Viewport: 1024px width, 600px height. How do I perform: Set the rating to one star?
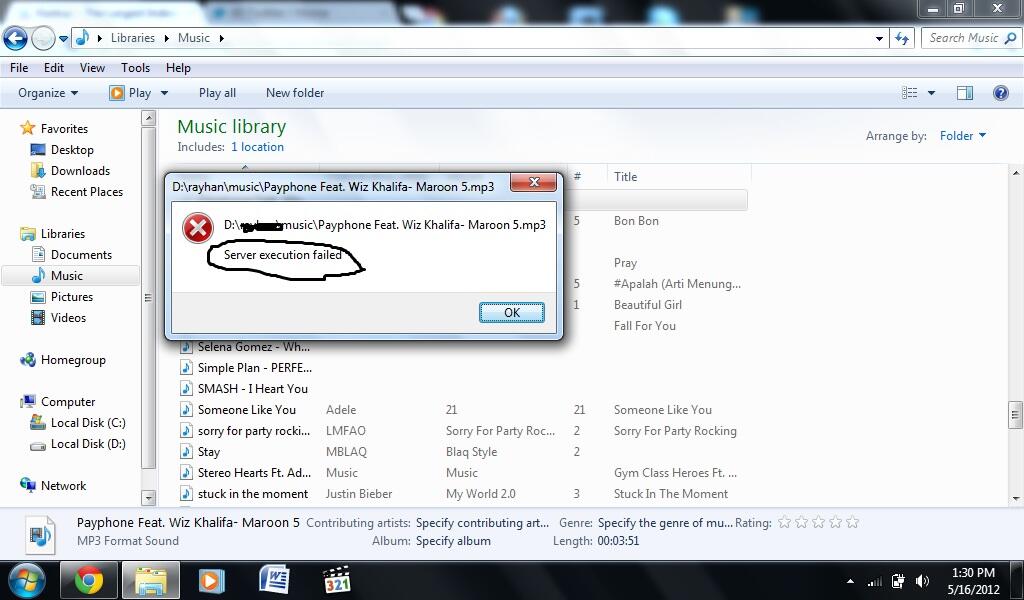click(785, 522)
